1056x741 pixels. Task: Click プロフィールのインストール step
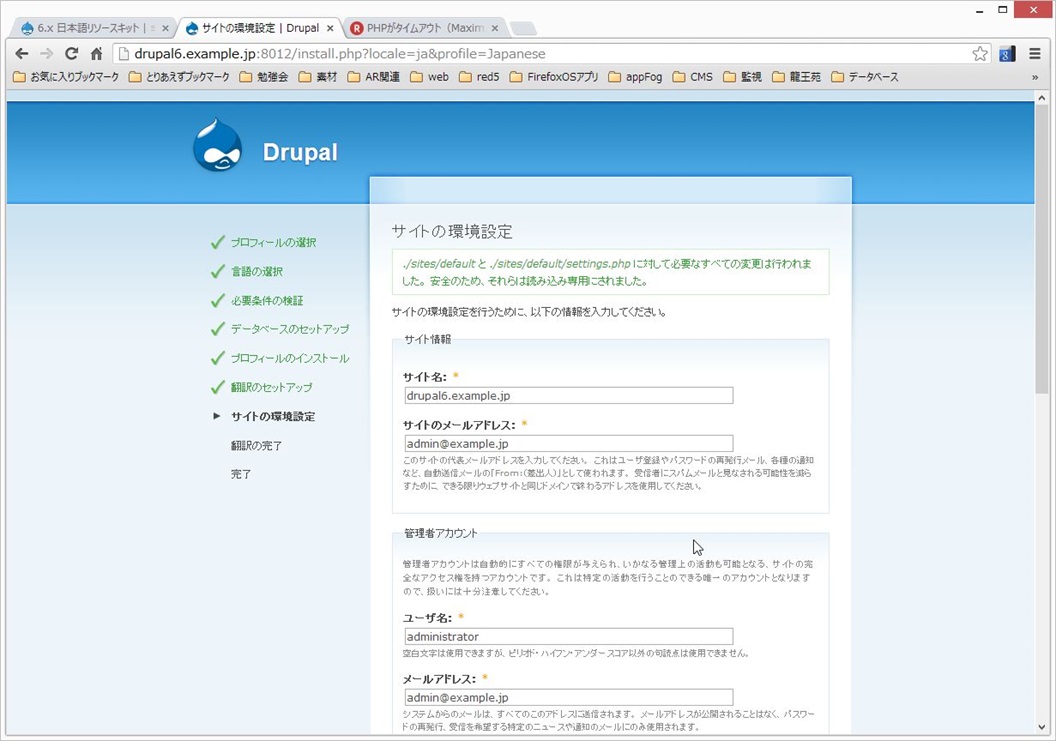point(290,358)
